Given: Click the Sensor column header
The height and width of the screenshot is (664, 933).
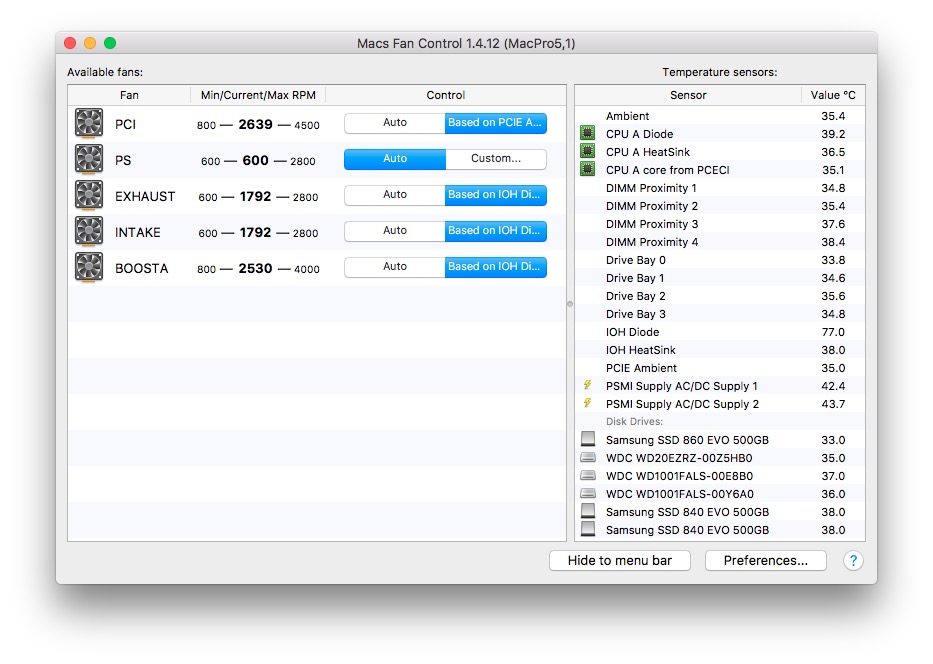Looking at the screenshot, I should pyautogui.click(x=688, y=95).
